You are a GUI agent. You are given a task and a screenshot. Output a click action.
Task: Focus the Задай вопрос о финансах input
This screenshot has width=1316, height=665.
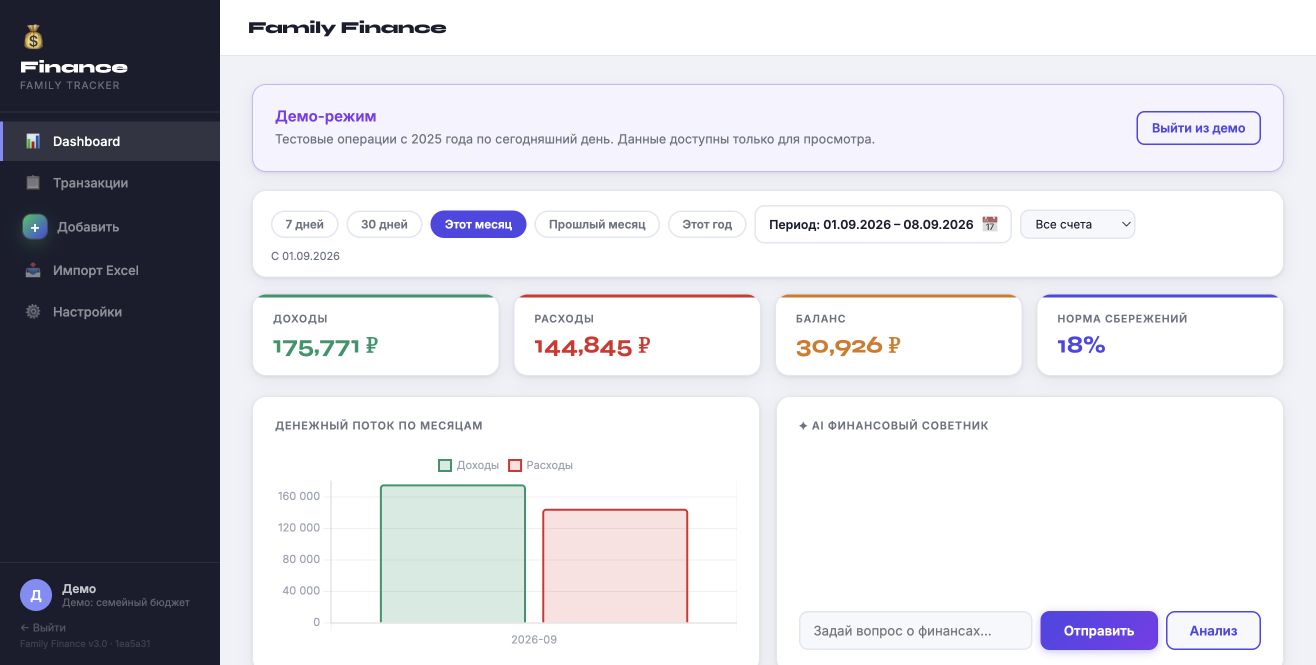point(915,631)
